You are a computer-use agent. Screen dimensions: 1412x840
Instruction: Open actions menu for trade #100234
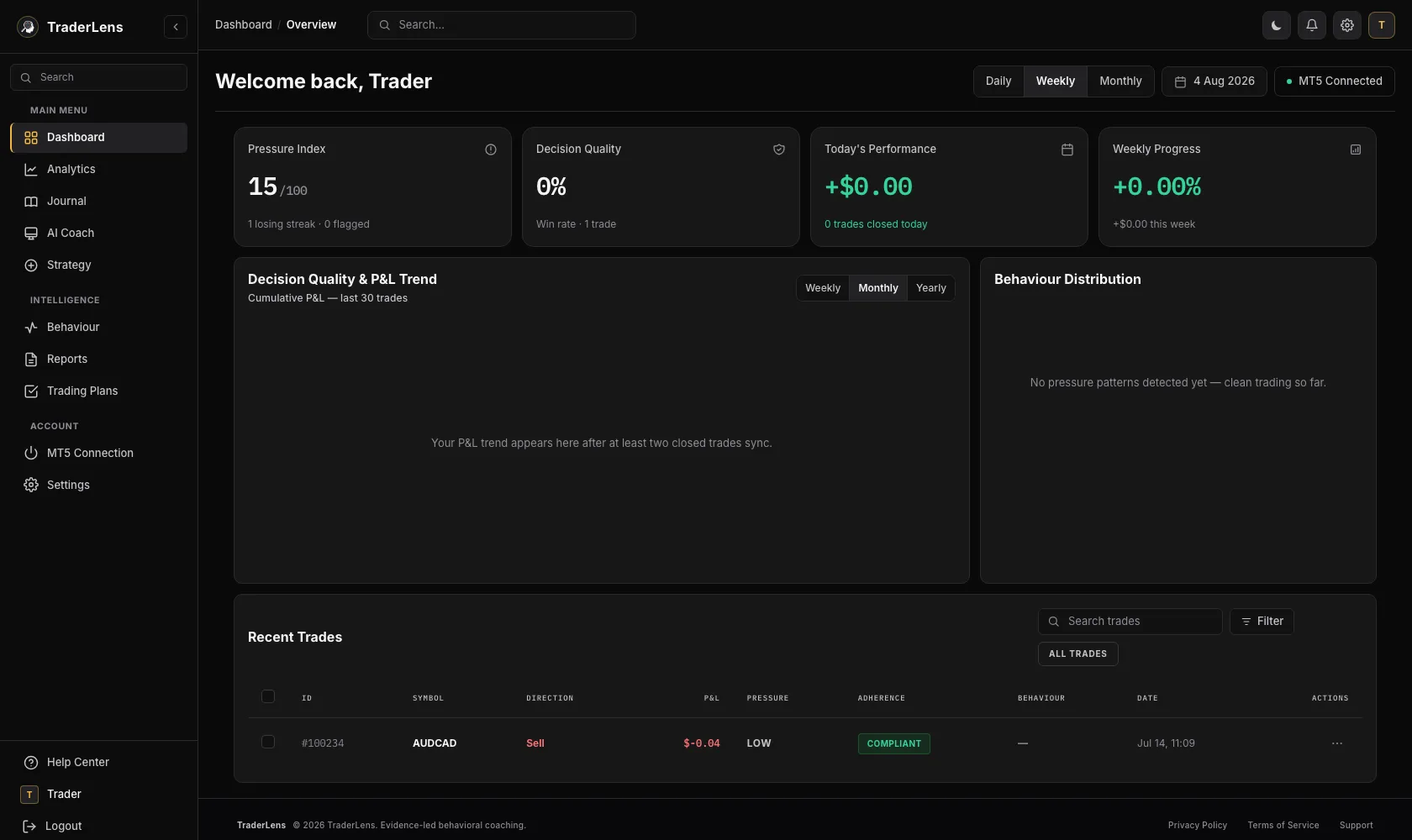[1337, 743]
